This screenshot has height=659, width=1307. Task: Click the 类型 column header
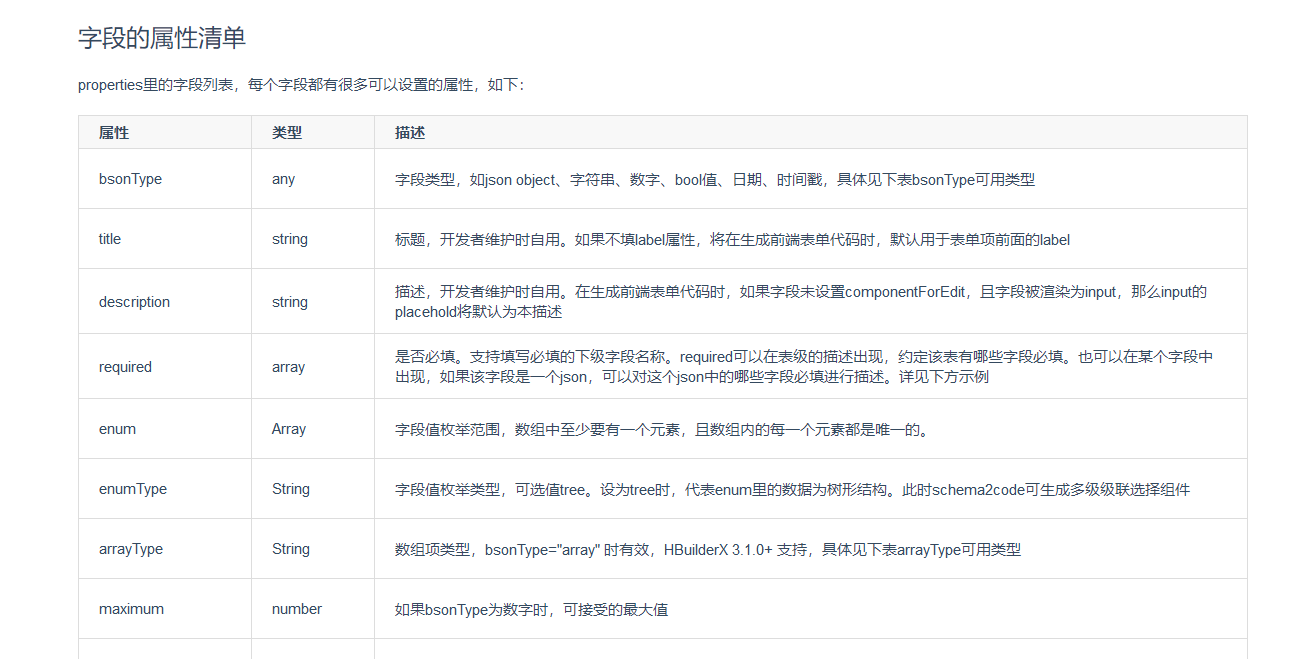pyautogui.click(x=286, y=131)
